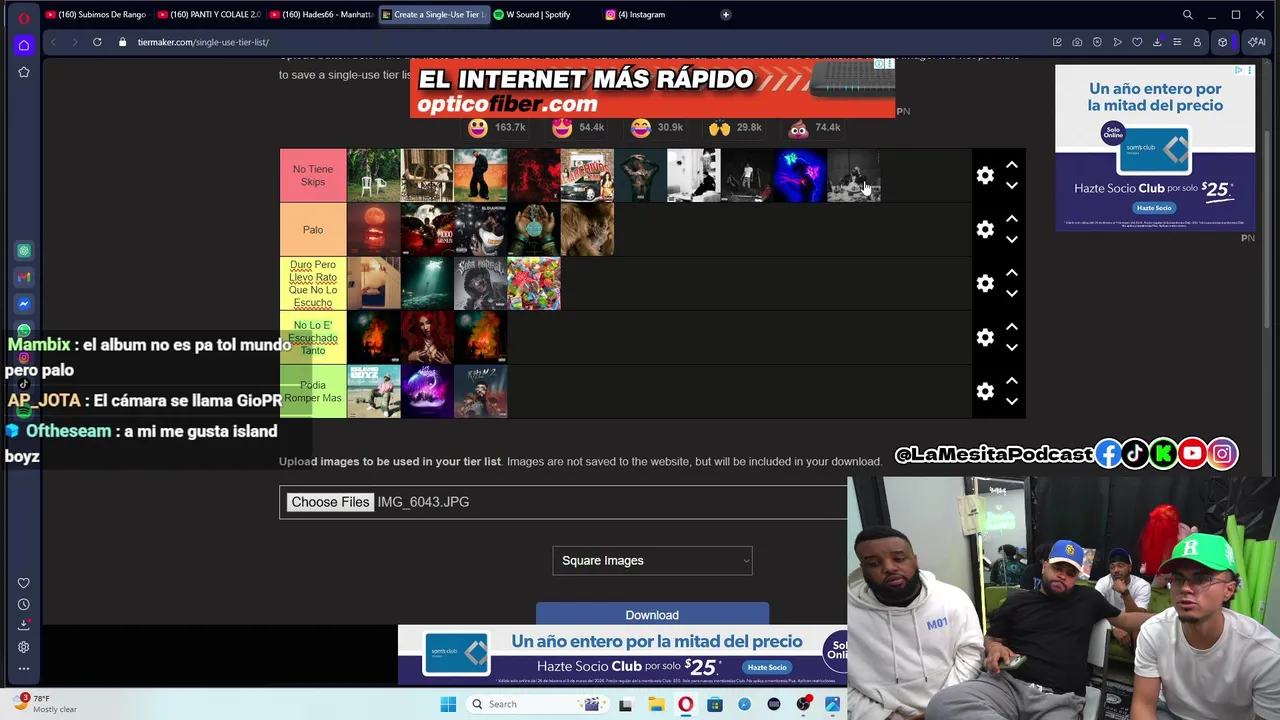Open sidebar heart pinboards icon
This screenshot has width=1280, height=720.
(24, 583)
